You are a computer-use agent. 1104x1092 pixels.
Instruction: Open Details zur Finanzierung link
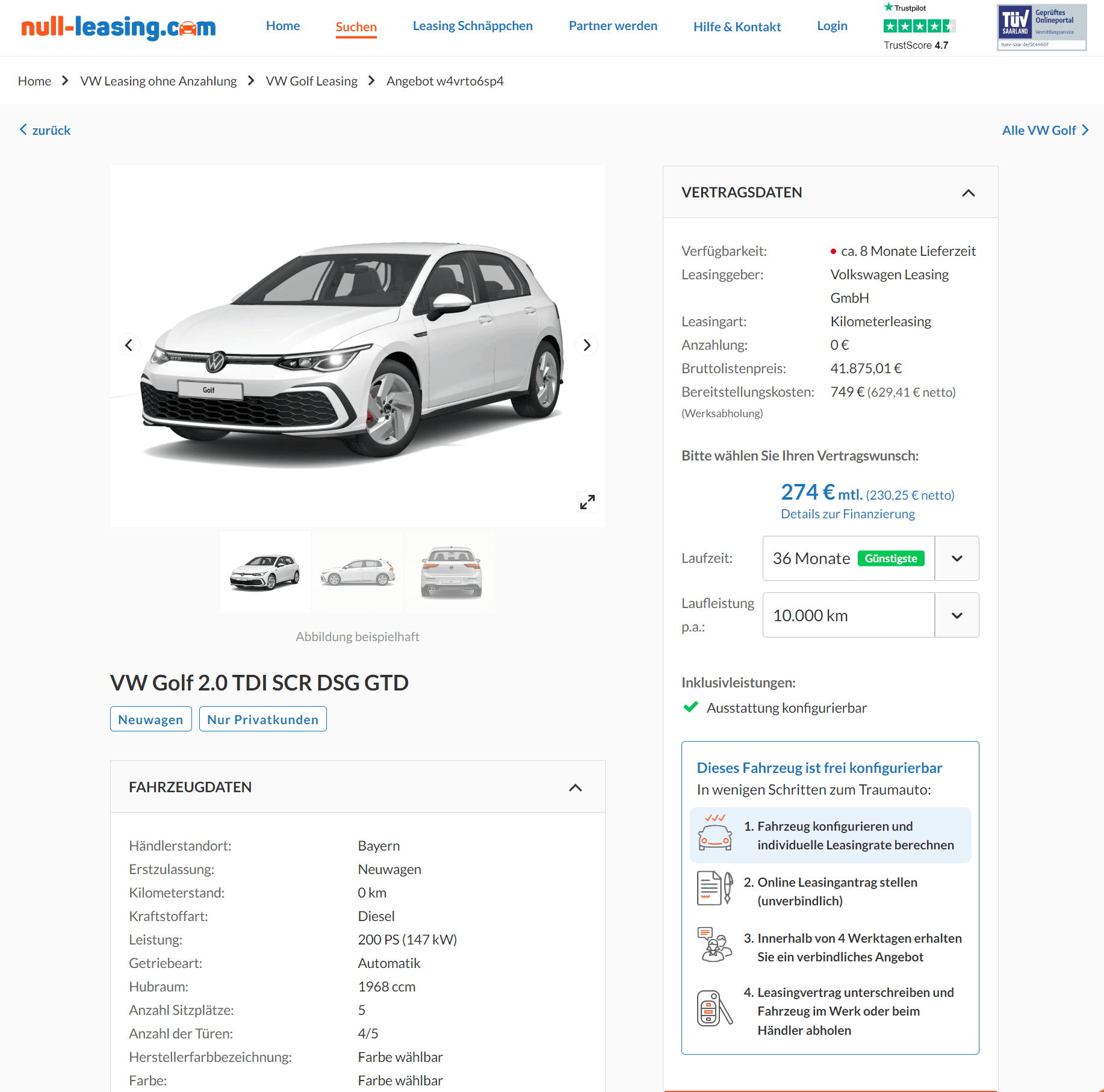point(848,514)
